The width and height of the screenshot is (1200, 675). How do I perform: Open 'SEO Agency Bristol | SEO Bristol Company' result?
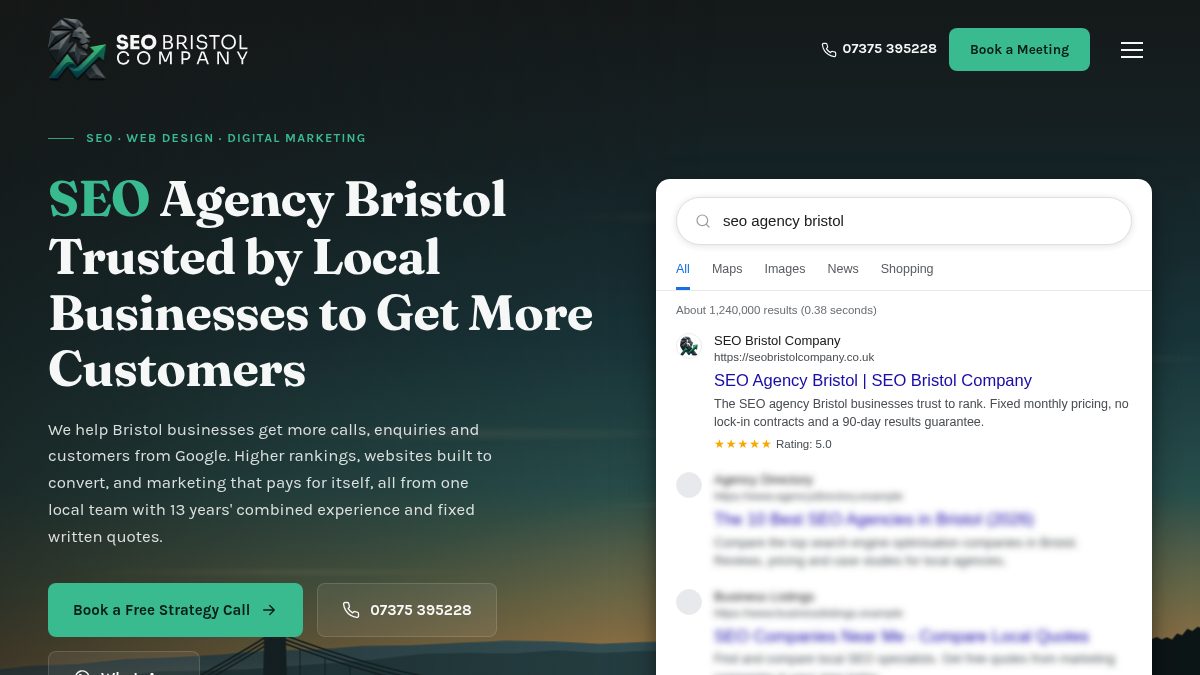click(873, 380)
